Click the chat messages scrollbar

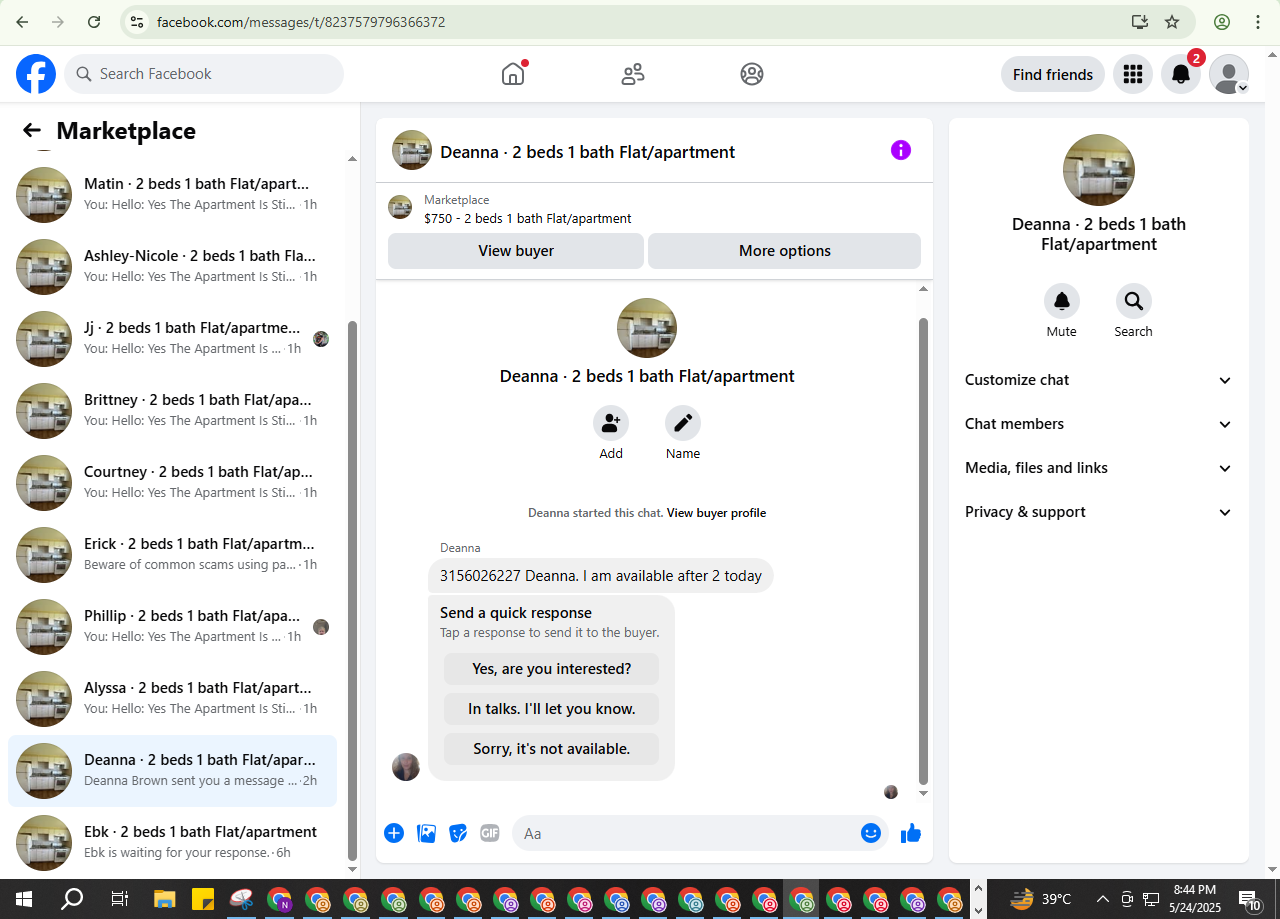[923, 551]
